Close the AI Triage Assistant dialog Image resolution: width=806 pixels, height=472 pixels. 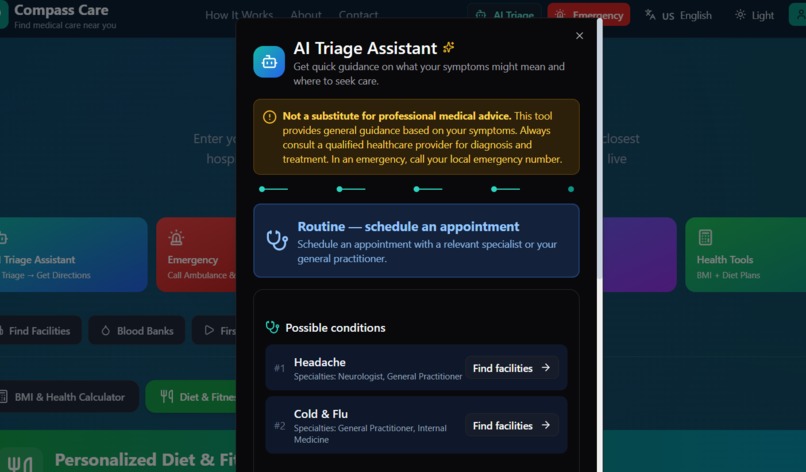tap(579, 35)
